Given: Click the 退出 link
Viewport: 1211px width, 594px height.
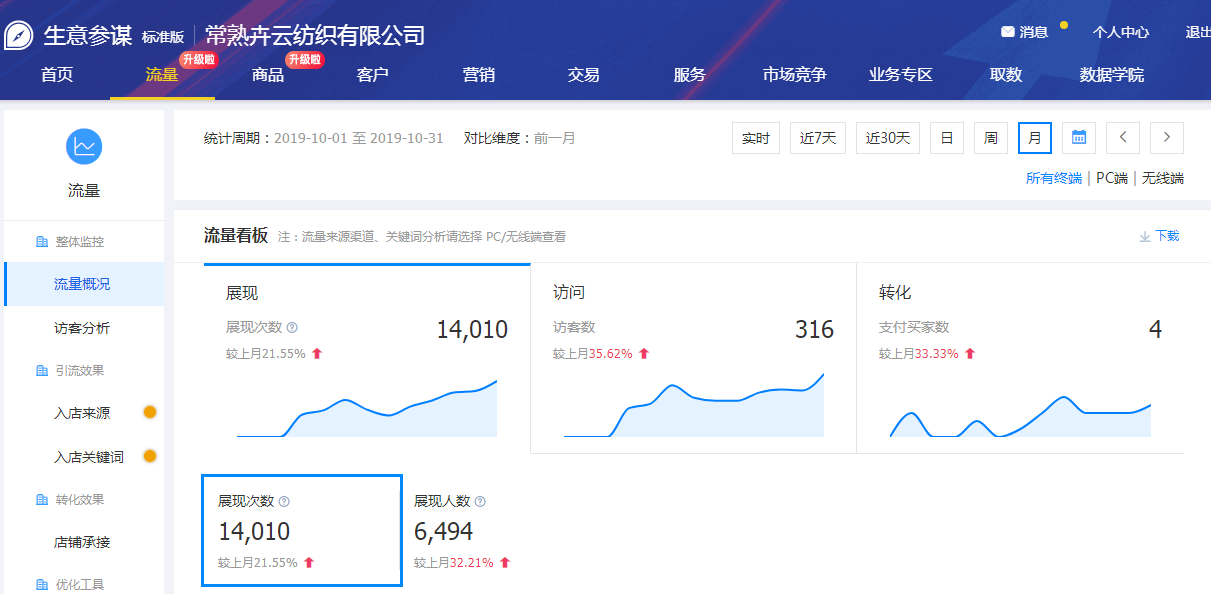Looking at the screenshot, I should (1198, 32).
